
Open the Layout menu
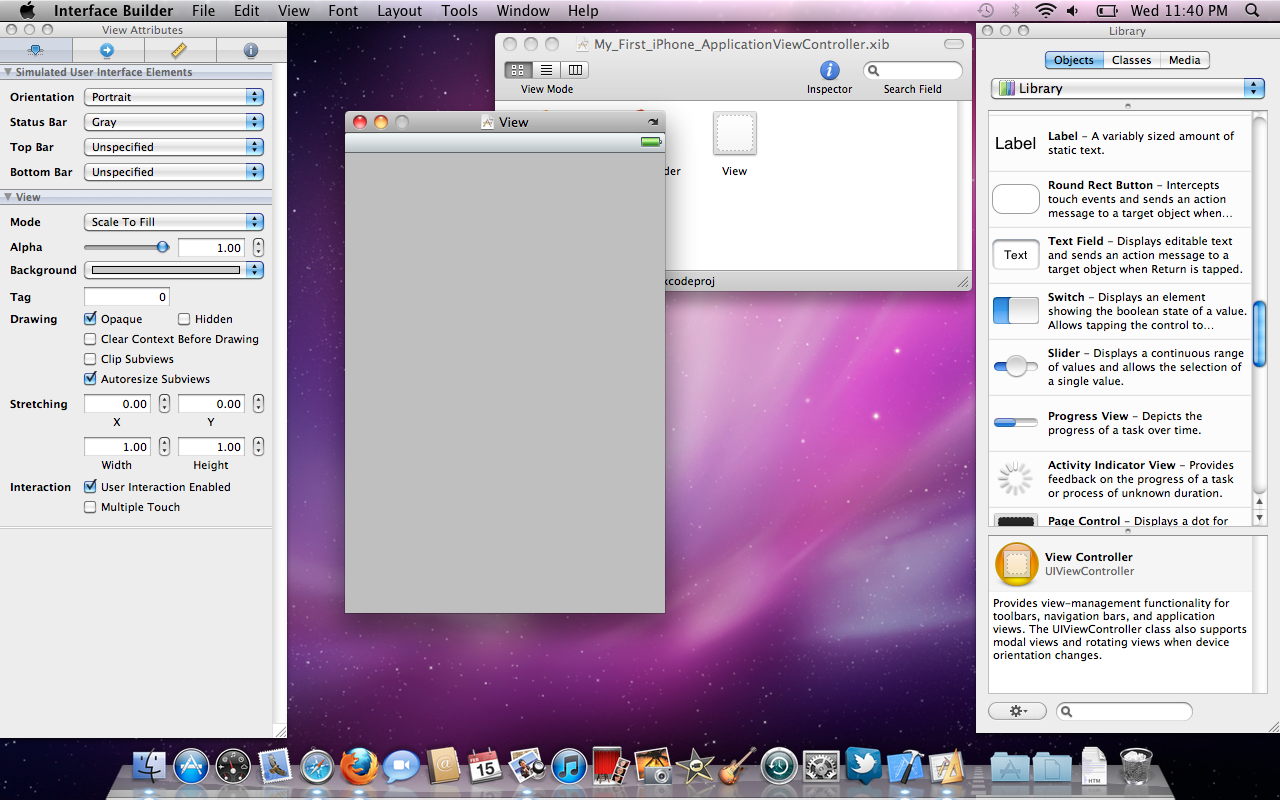[400, 11]
